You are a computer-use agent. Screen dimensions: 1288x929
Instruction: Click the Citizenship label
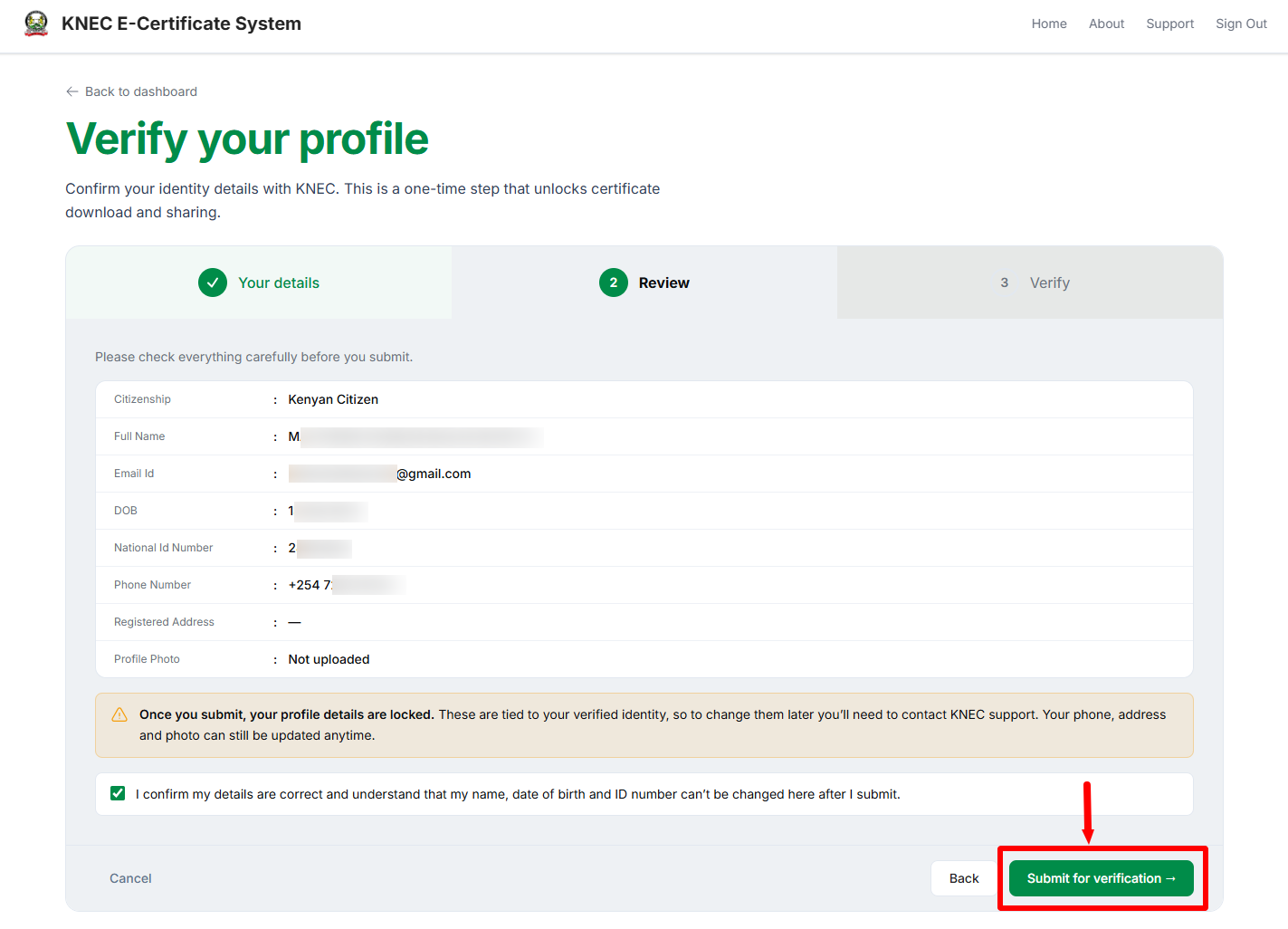pyautogui.click(x=142, y=399)
